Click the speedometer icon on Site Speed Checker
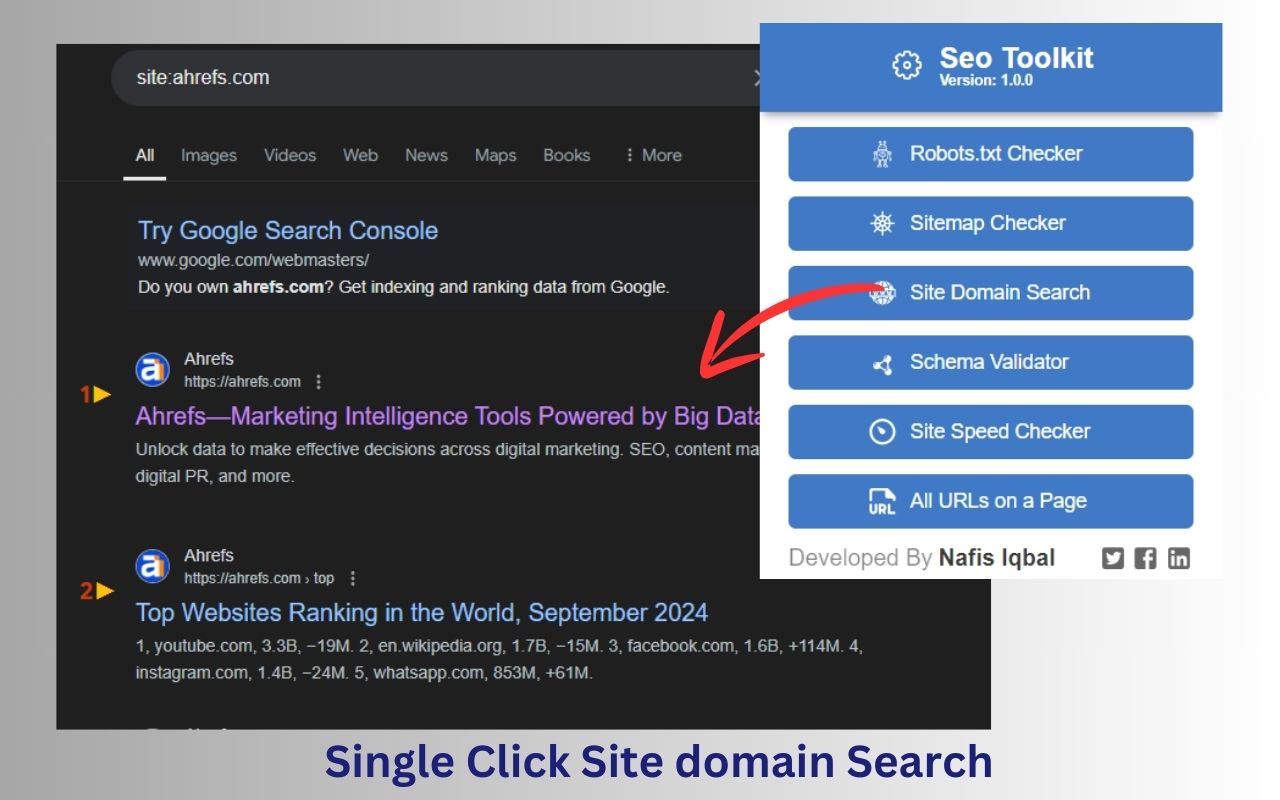The image size is (1280, 800). tap(882, 432)
